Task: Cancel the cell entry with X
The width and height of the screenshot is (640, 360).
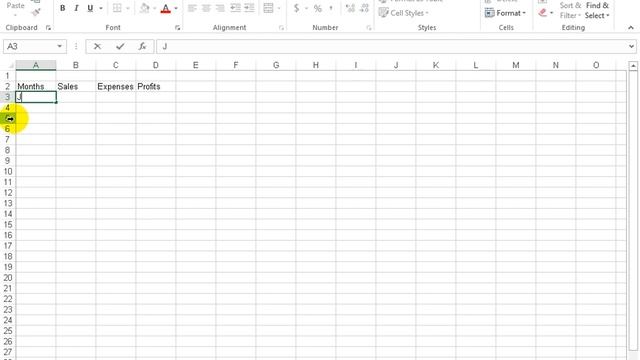Action: 97,47
